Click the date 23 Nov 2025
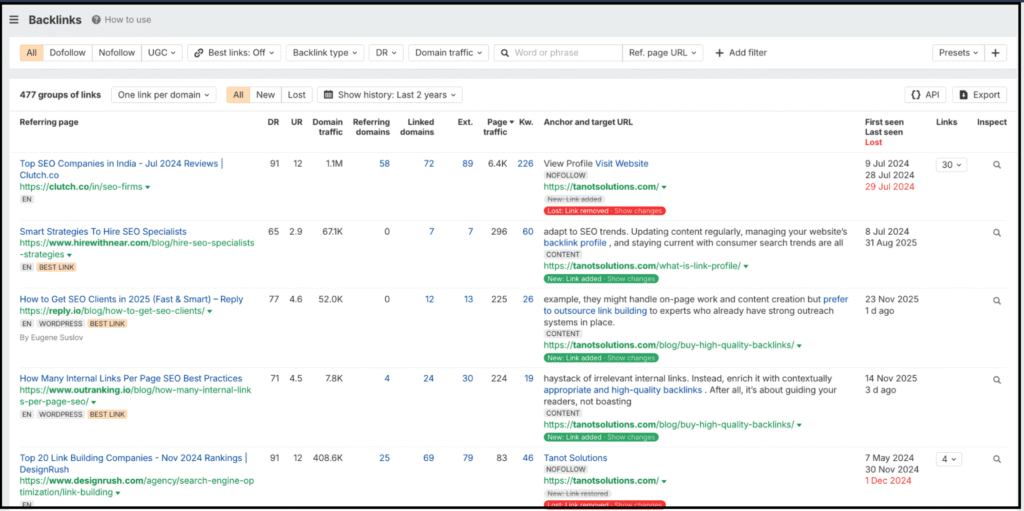 [x=891, y=299]
